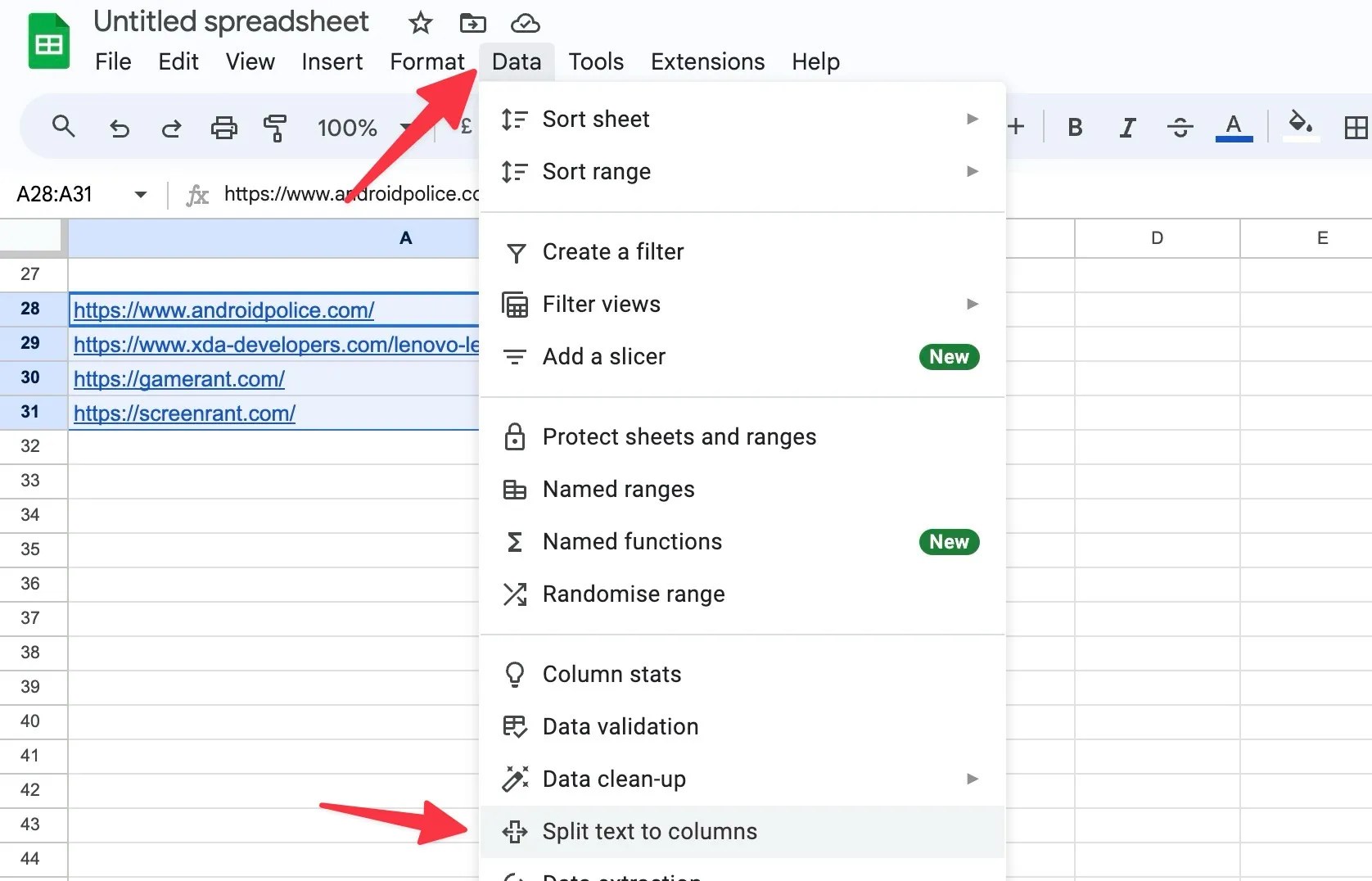The width and height of the screenshot is (1372, 881).
Task: Select Split text to columns
Action: point(651,831)
